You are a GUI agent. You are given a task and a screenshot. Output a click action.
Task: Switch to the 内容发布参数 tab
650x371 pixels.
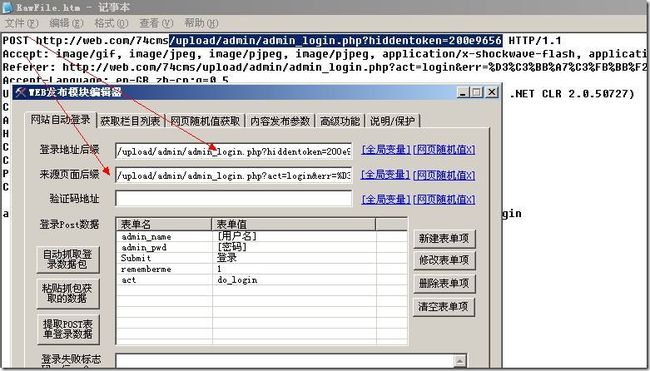[x=280, y=121]
